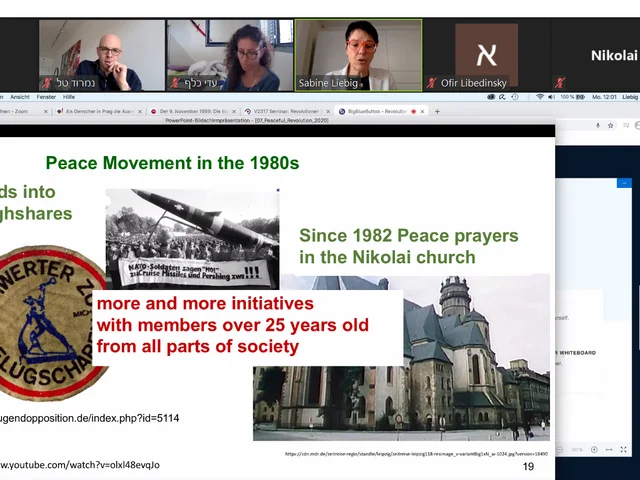Open Time Machine status icon

[x=515, y=97]
